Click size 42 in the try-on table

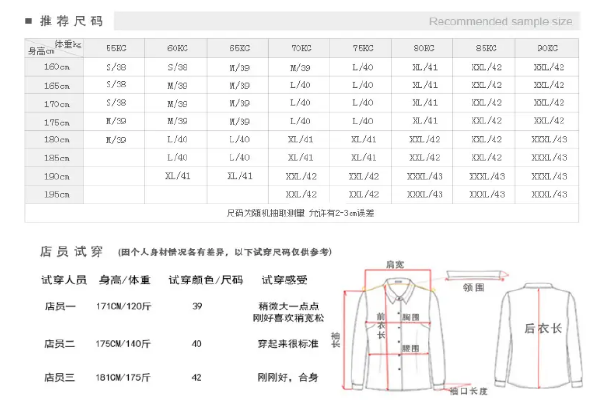[x=197, y=378]
